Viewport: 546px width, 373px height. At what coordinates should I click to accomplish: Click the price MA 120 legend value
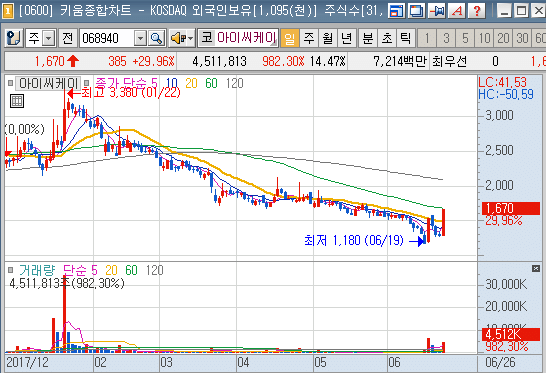234,83
